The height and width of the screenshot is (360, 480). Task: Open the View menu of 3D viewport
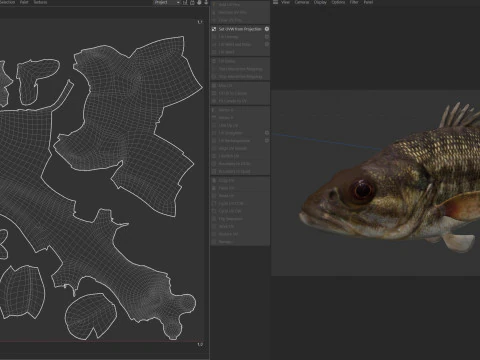coord(286,2)
